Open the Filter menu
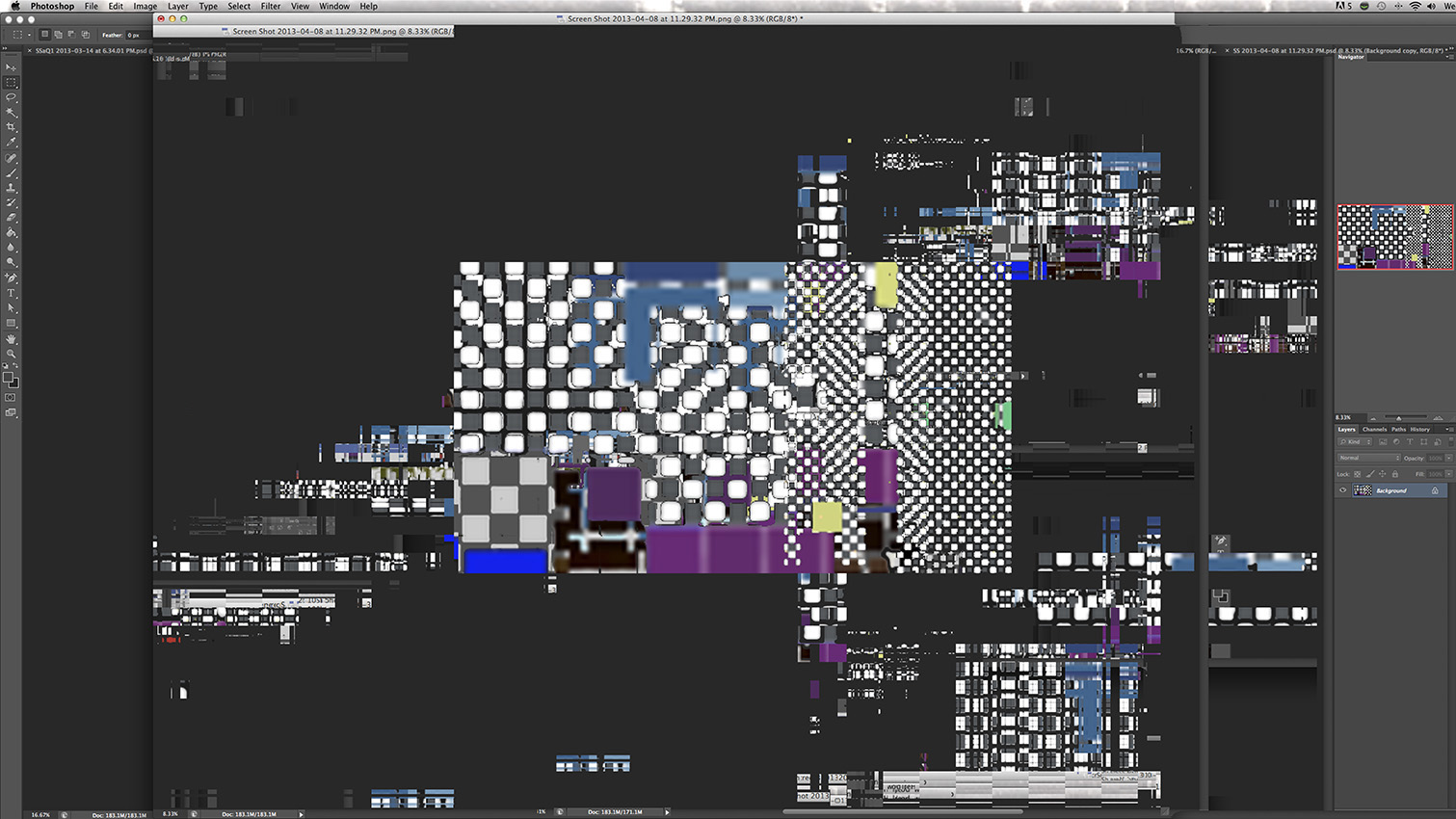Image resolution: width=1456 pixels, height=819 pixels. (x=270, y=6)
